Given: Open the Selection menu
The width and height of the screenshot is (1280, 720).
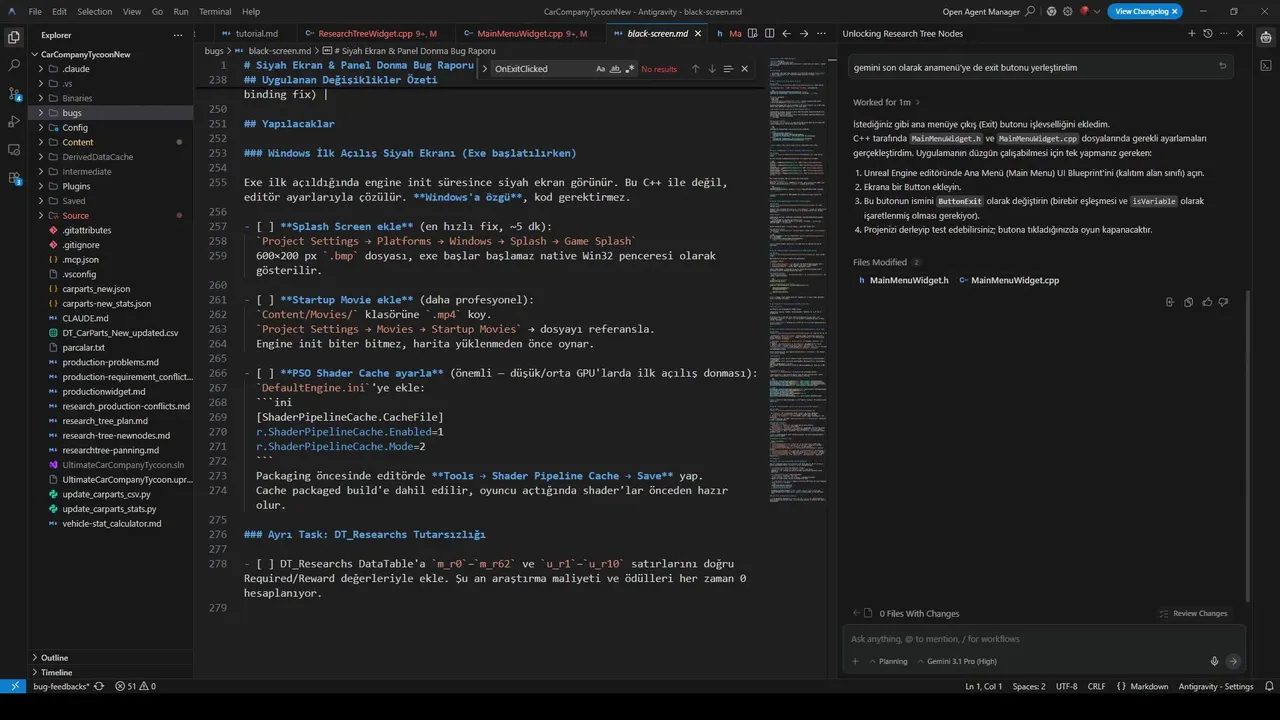Looking at the screenshot, I should coord(95,12).
